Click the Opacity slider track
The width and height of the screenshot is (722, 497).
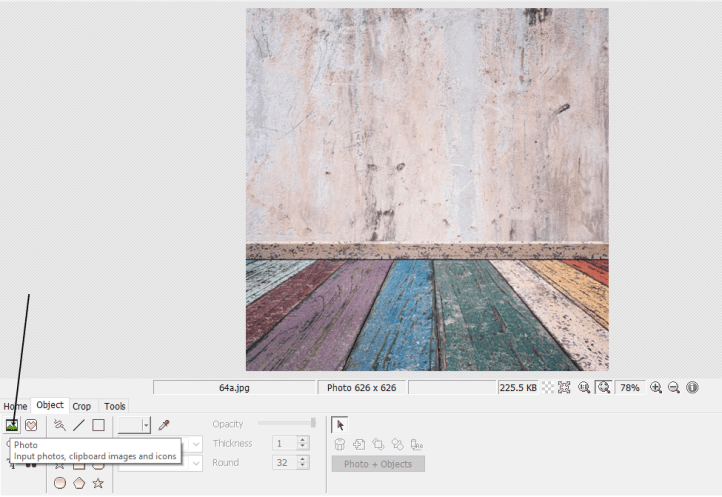[285, 423]
